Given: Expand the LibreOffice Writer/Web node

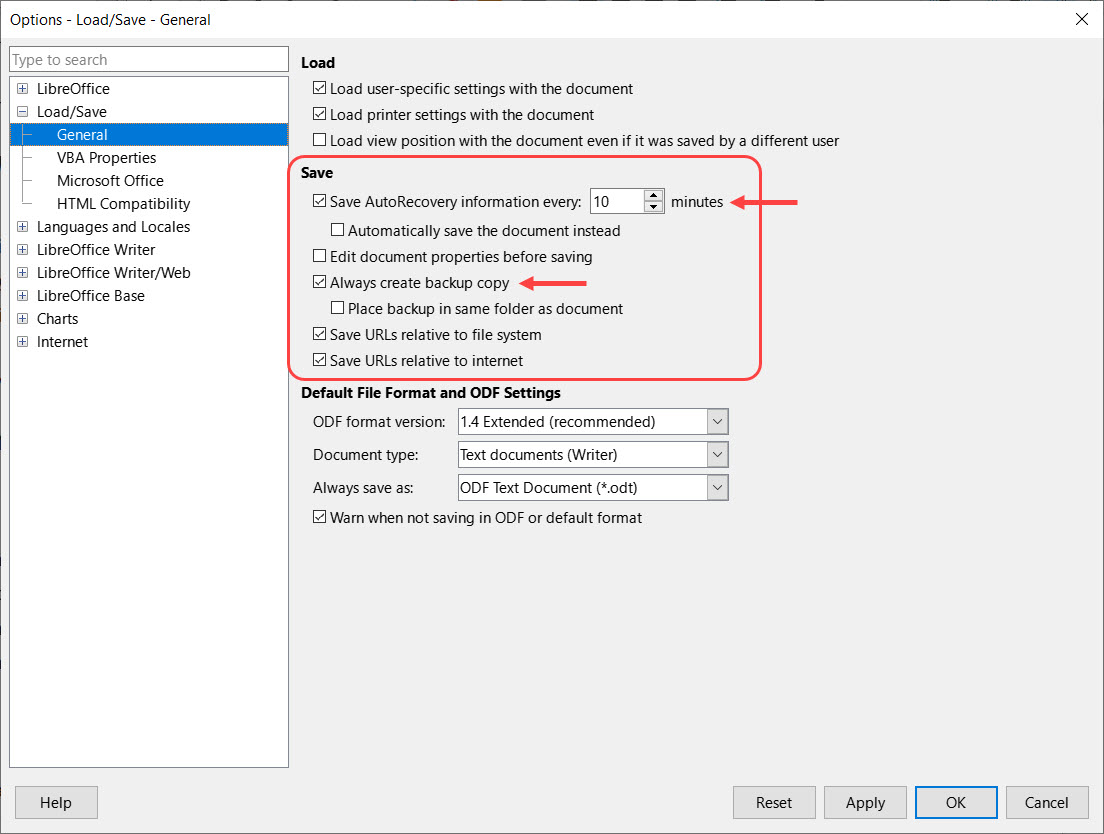Looking at the screenshot, I should [23, 272].
